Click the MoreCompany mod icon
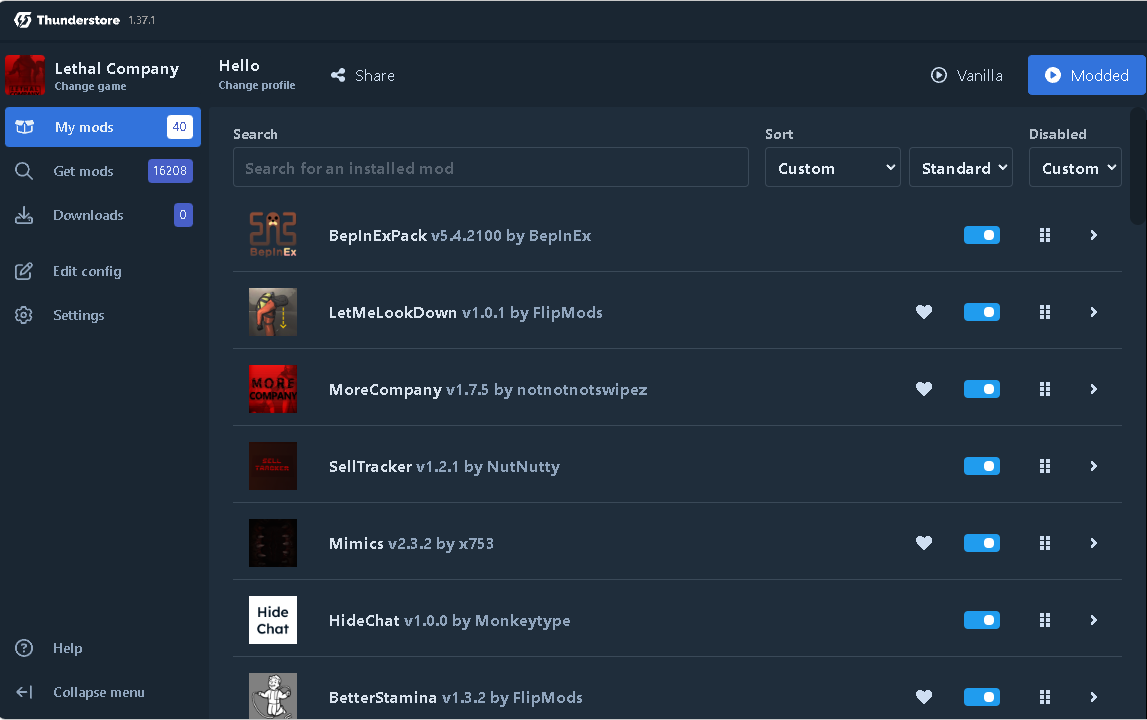This screenshot has height=720, width=1147. [273, 389]
